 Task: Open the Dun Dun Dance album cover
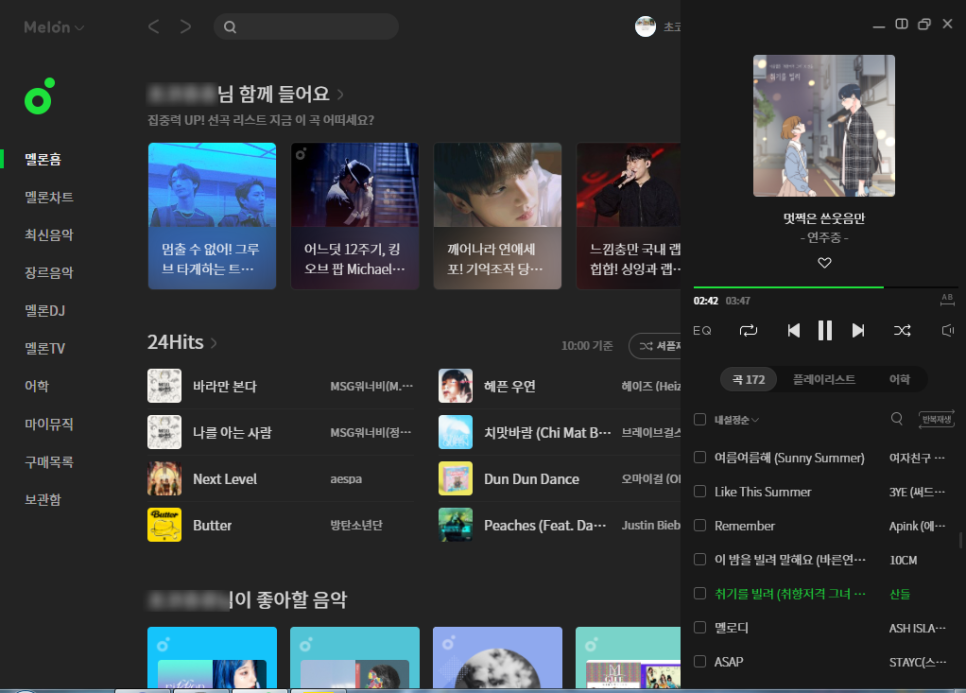[x=455, y=479]
